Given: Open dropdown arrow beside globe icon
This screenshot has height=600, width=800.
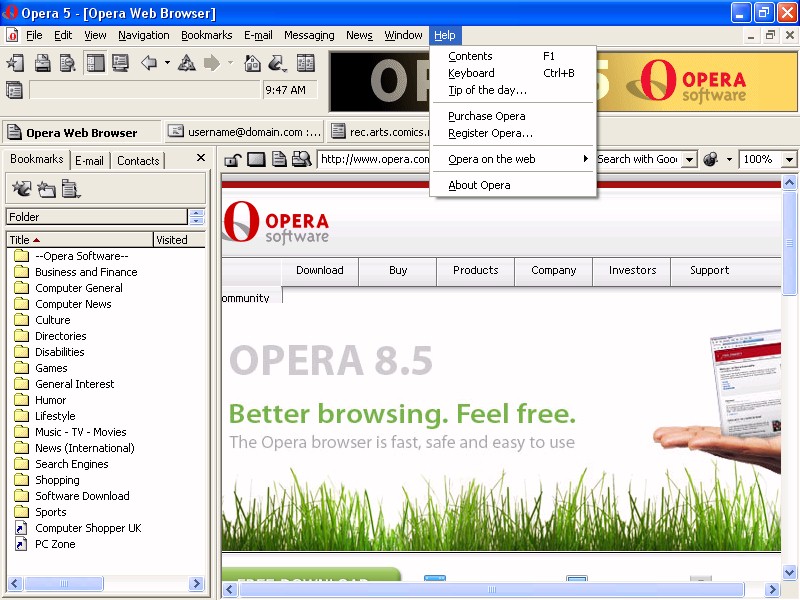Looking at the screenshot, I should tap(729, 160).
